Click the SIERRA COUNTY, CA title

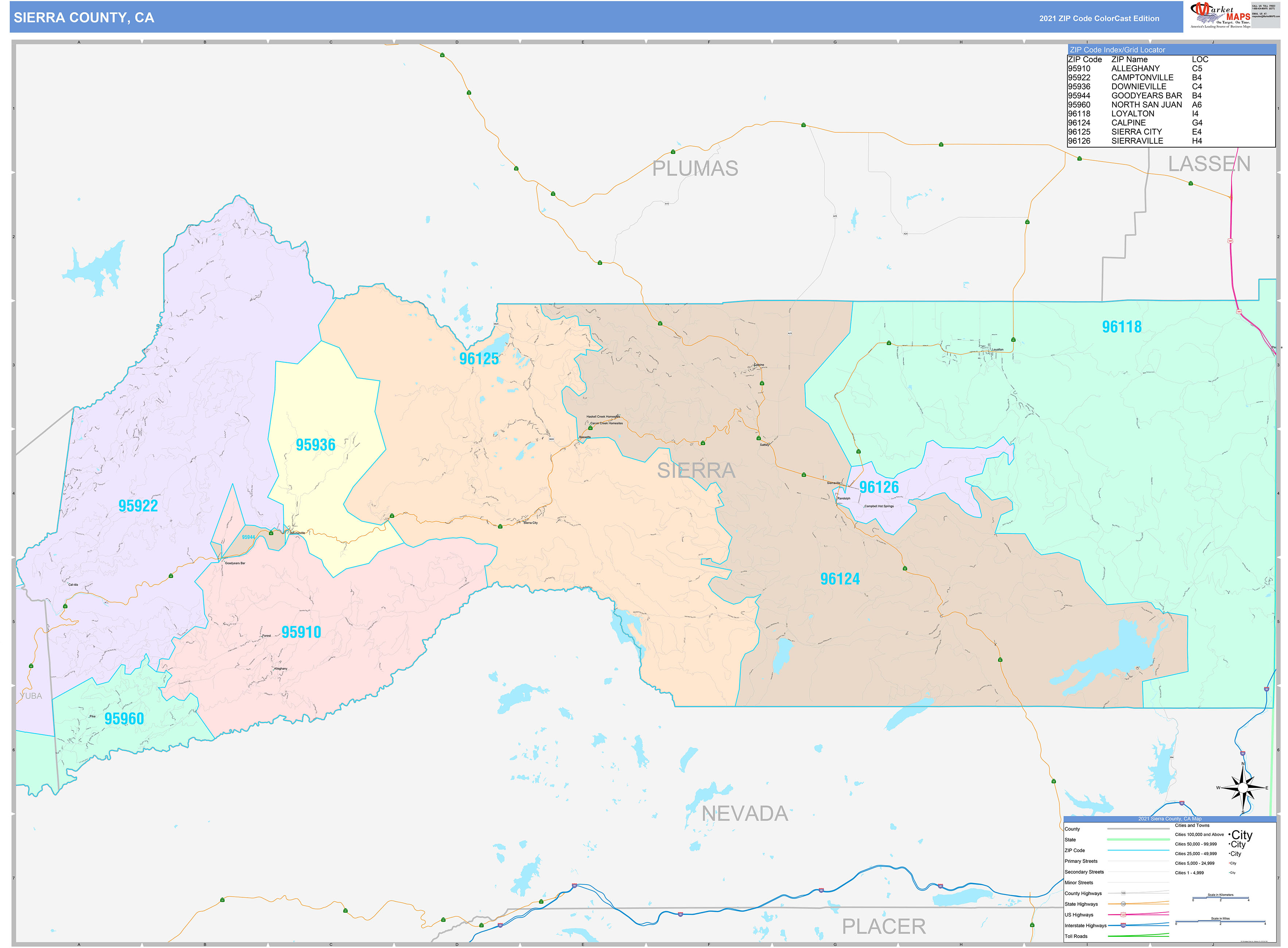click(x=84, y=18)
